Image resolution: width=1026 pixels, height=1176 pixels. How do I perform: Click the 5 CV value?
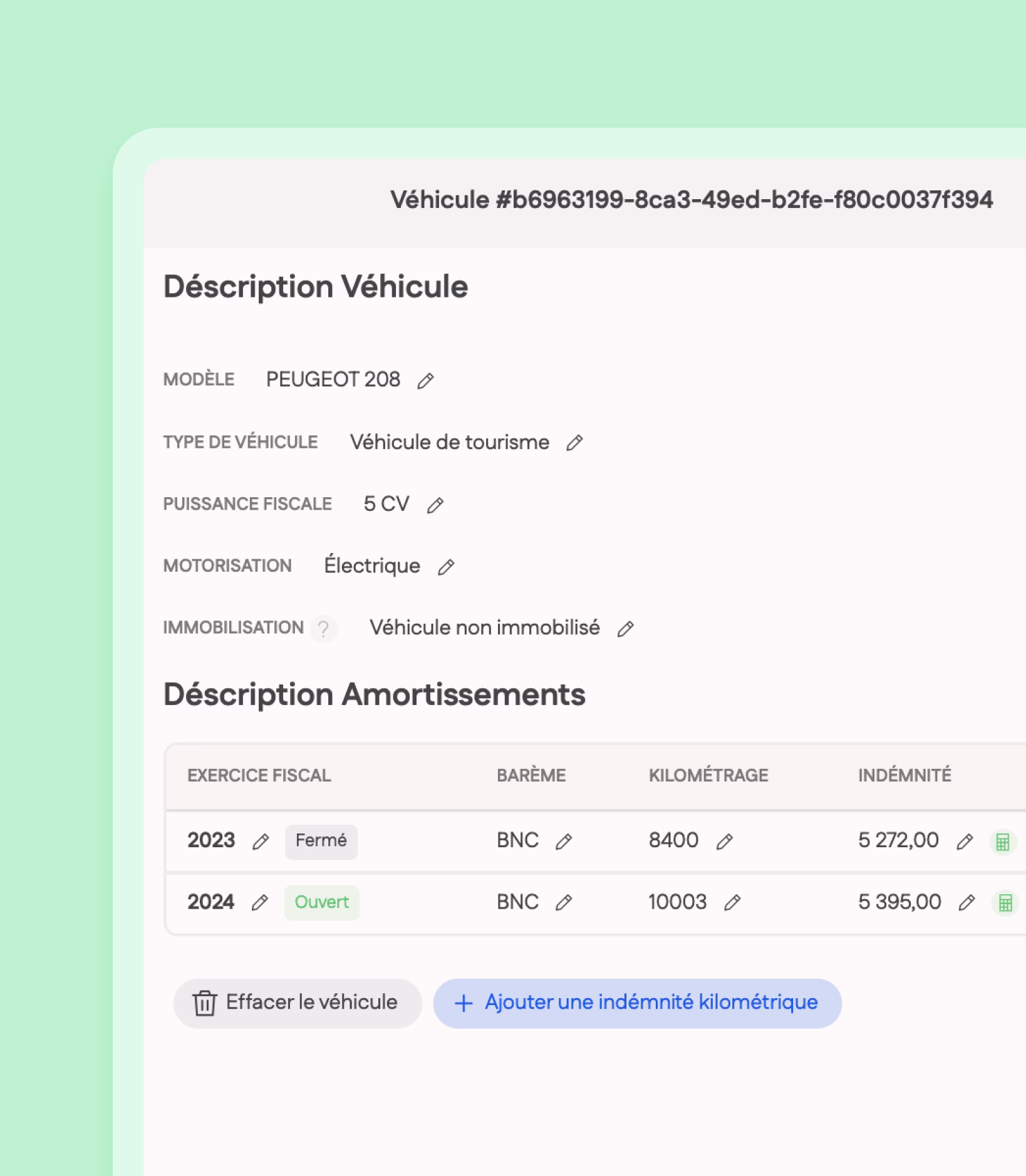(386, 504)
